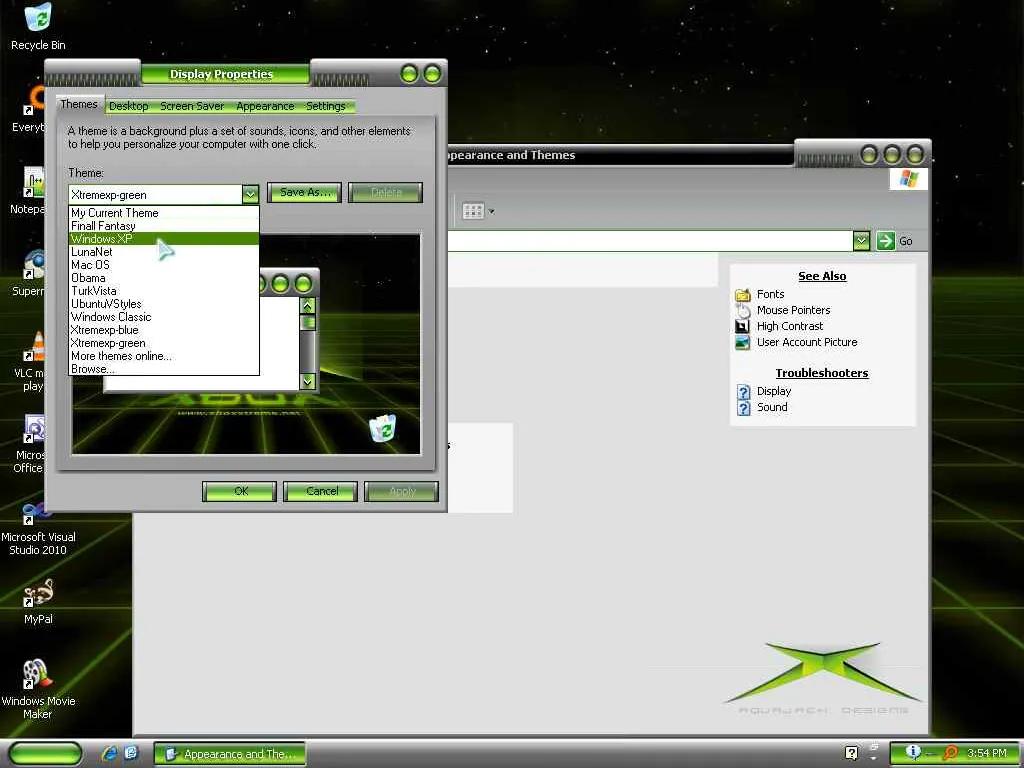Viewport: 1024px width, 768px height.
Task: Click the second quick launch icon beside Internet Explorer
Action: coord(131,753)
